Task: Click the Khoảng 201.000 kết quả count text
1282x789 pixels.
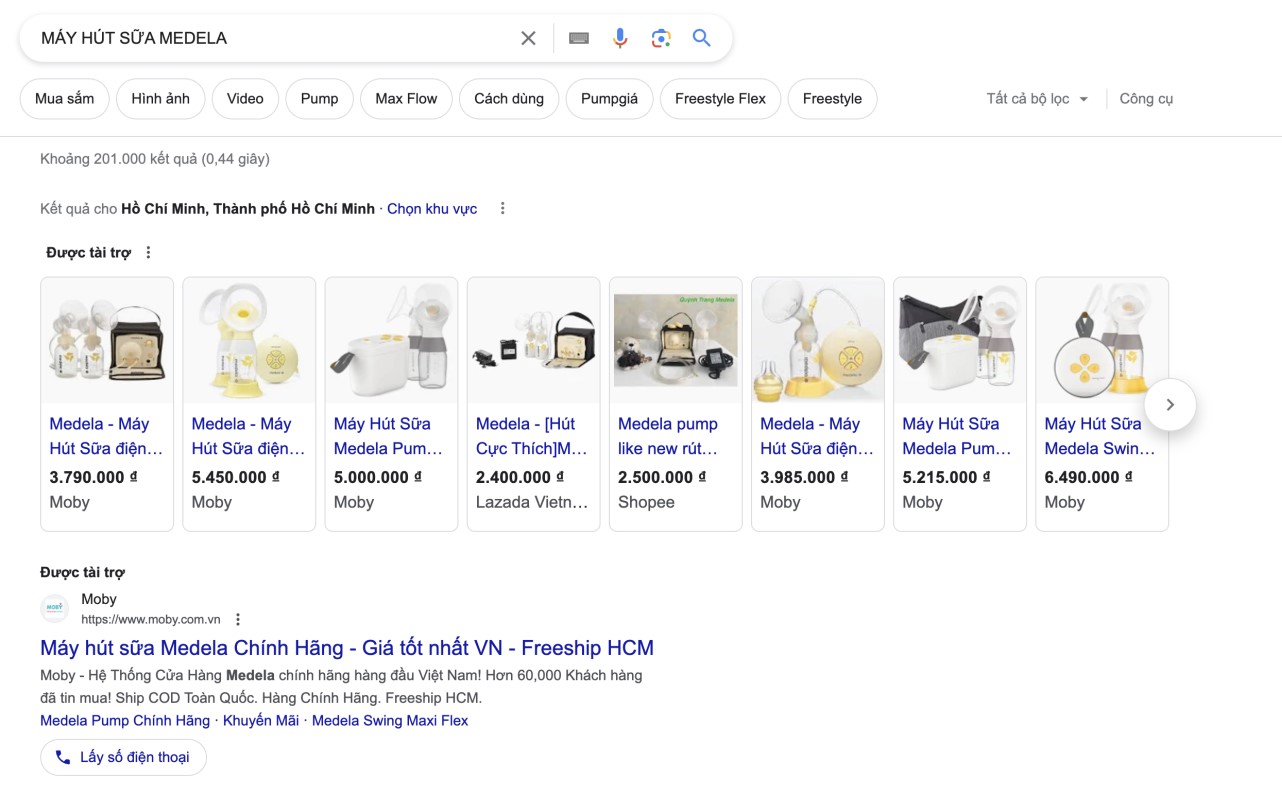Action: (x=155, y=159)
